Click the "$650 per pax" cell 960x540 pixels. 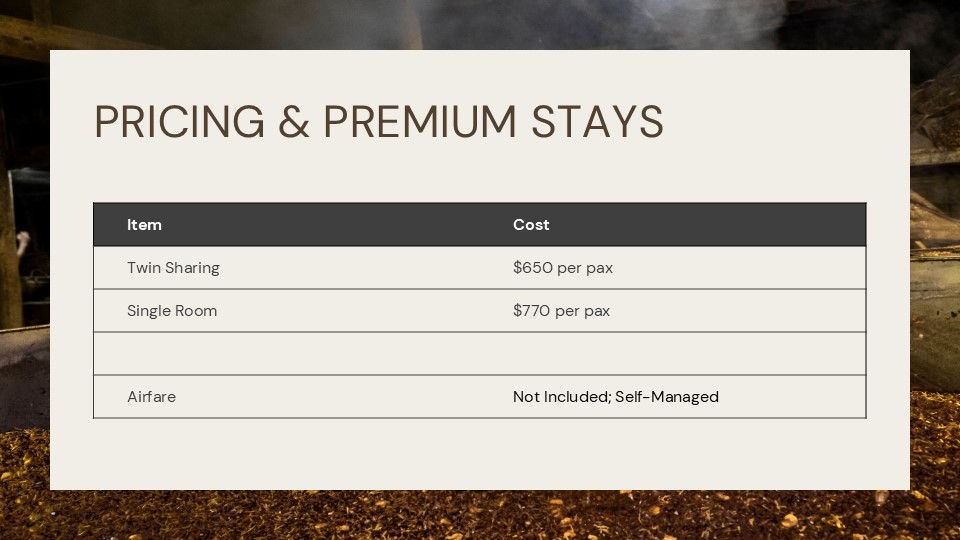(x=563, y=268)
